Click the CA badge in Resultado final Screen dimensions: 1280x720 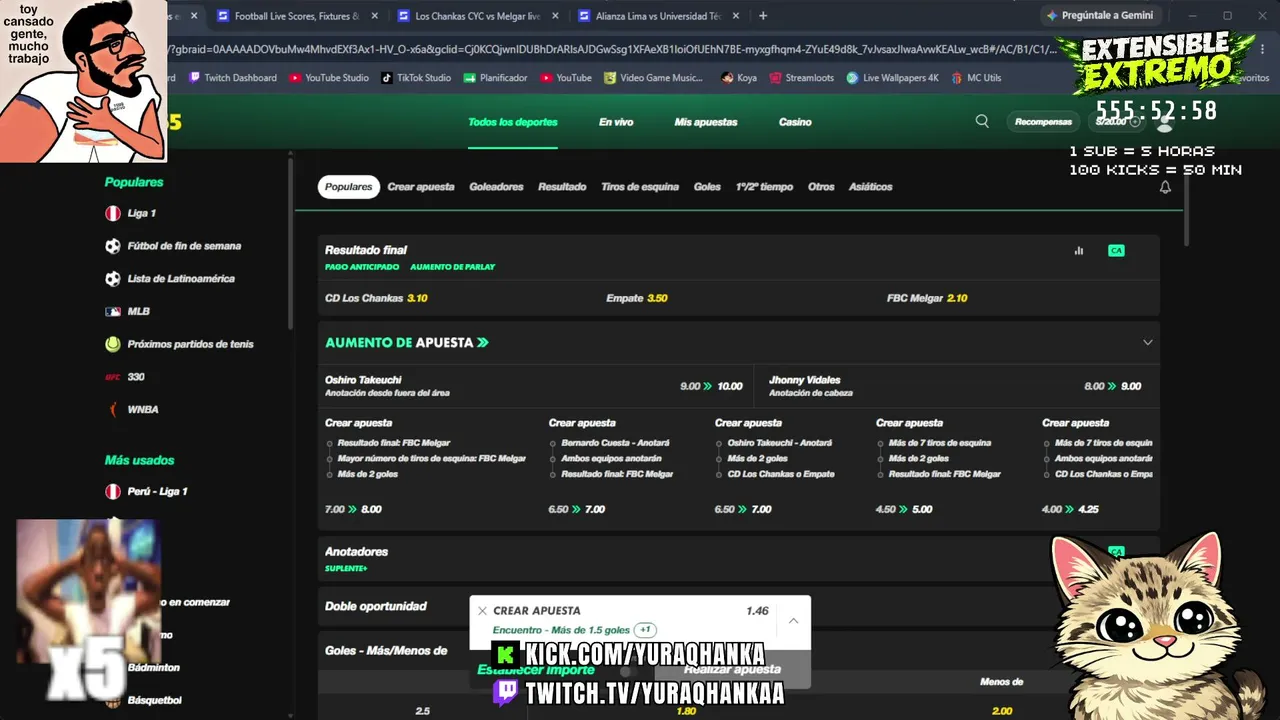point(1116,250)
